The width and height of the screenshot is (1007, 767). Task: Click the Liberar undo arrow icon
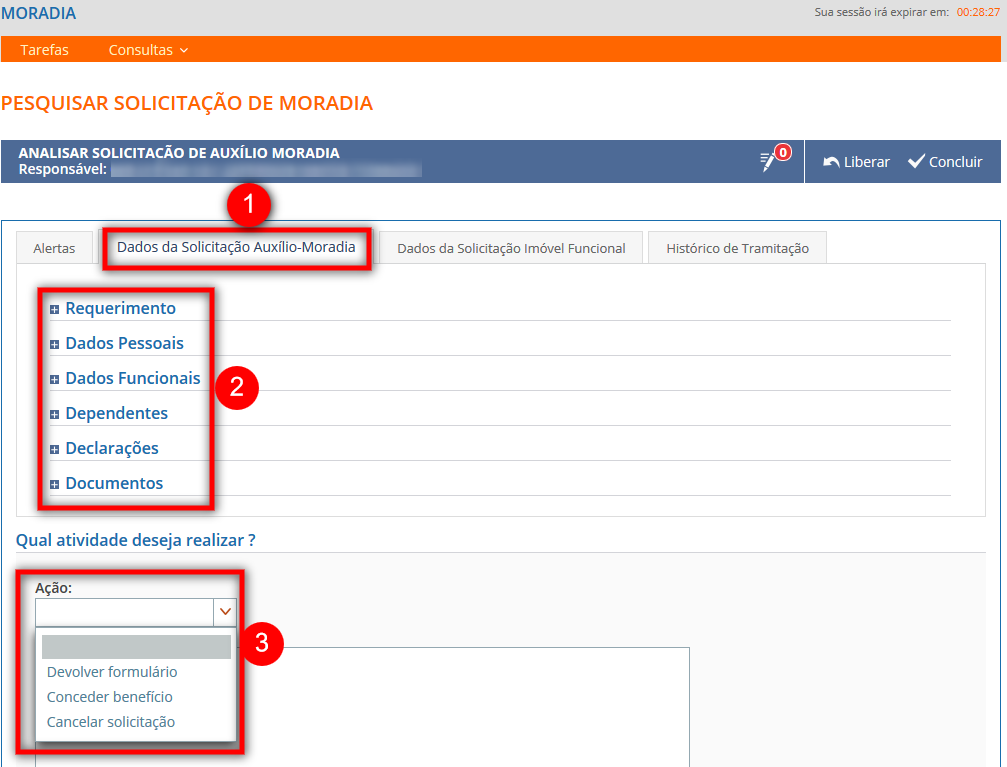pos(830,162)
